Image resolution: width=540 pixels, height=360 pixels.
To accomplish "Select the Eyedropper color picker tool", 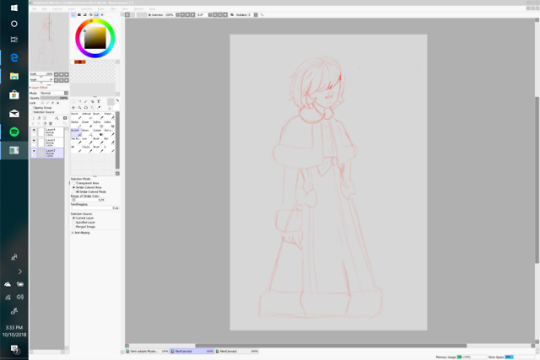I will (98, 108).
